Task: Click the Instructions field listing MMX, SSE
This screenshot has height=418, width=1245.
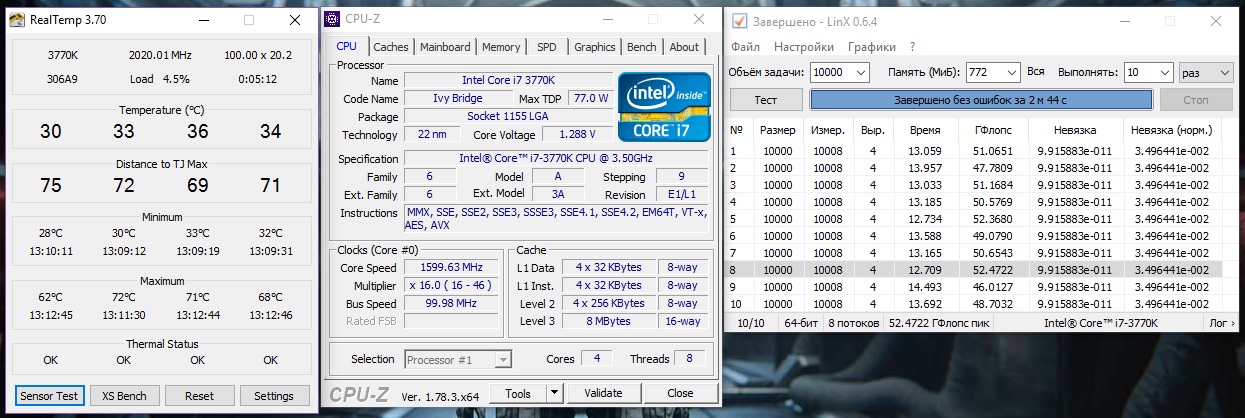Action: tap(558, 218)
